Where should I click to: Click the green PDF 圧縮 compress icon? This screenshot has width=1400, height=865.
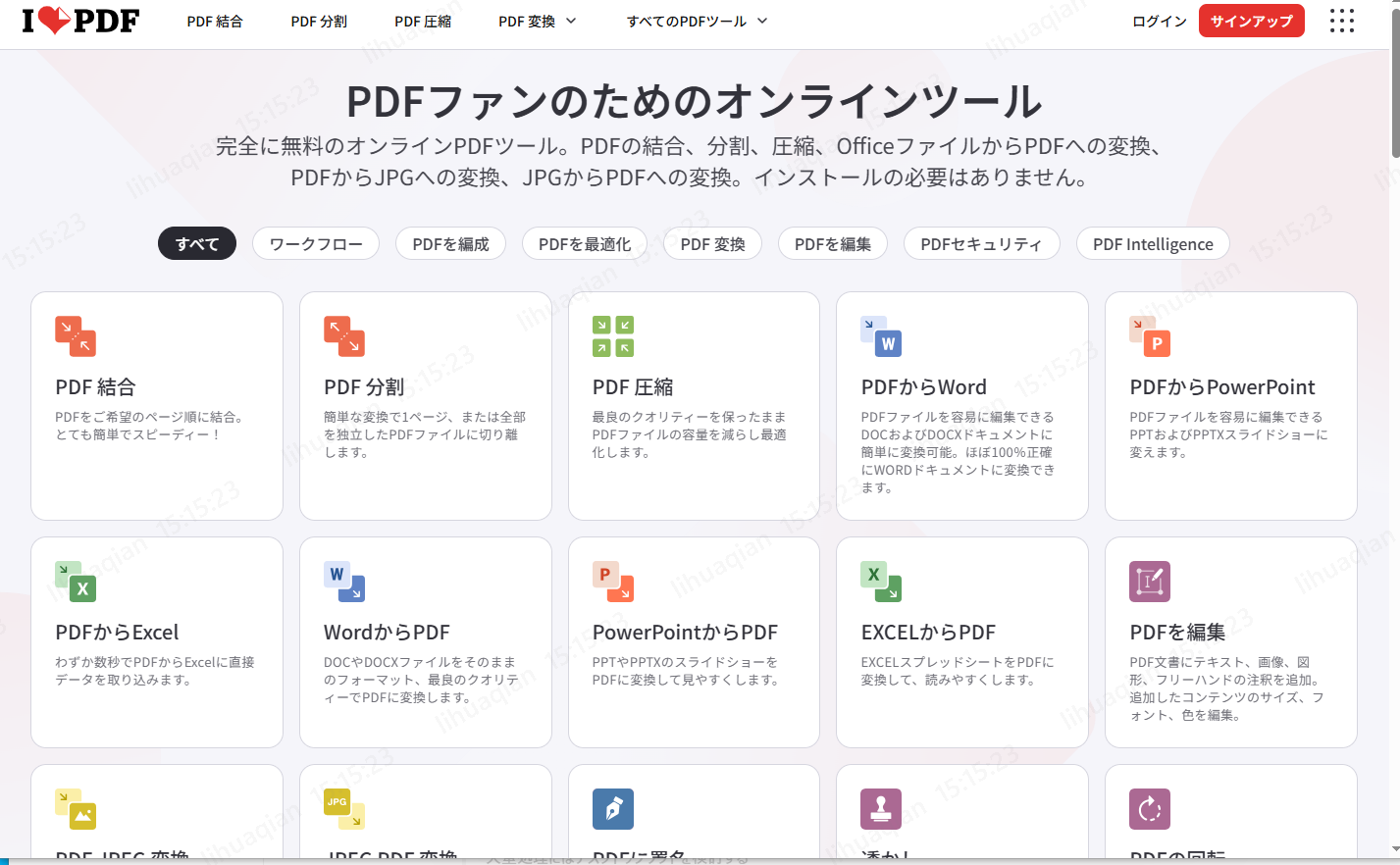click(613, 336)
